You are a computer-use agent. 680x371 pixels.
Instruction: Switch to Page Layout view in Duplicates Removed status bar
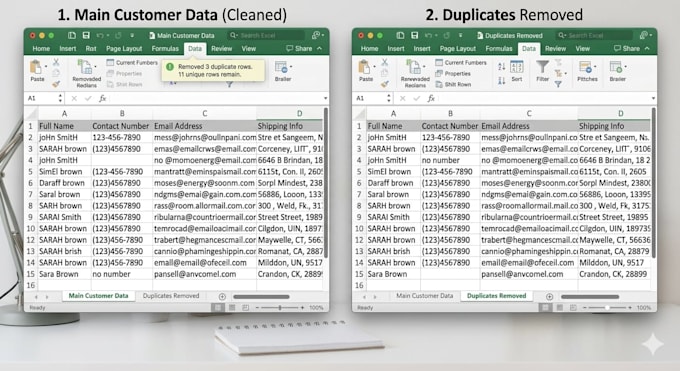pos(560,308)
